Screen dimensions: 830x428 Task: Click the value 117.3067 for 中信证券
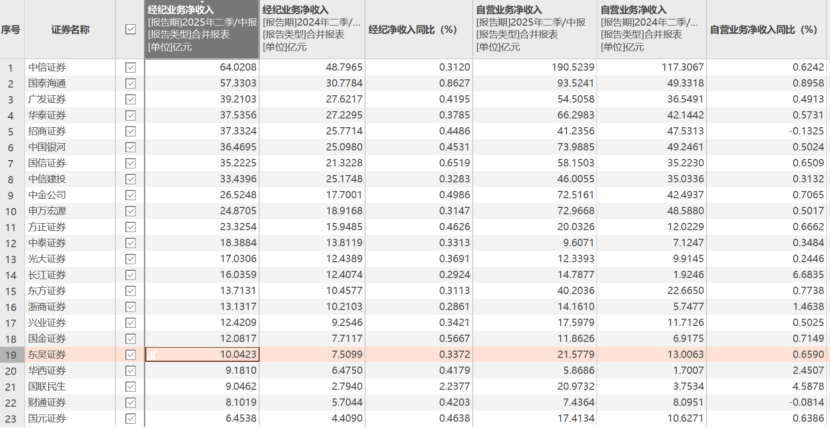point(681,68)
